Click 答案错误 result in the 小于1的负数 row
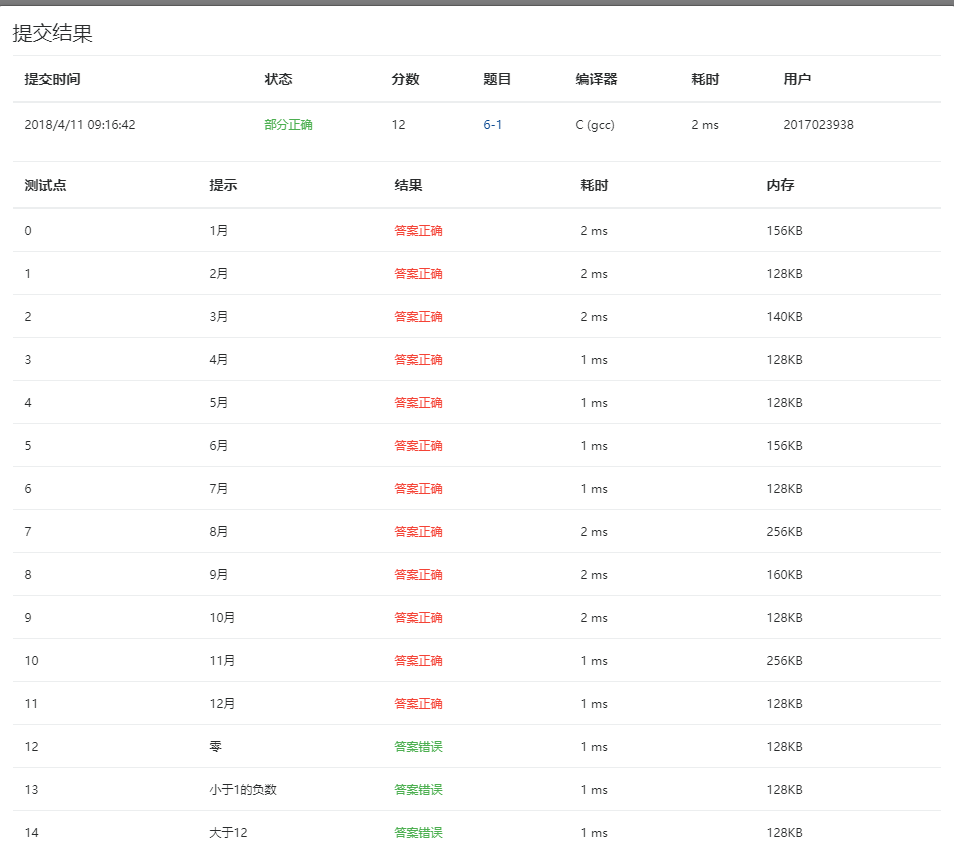The height and width of the screenshot is (865, 954). point(419,790)
